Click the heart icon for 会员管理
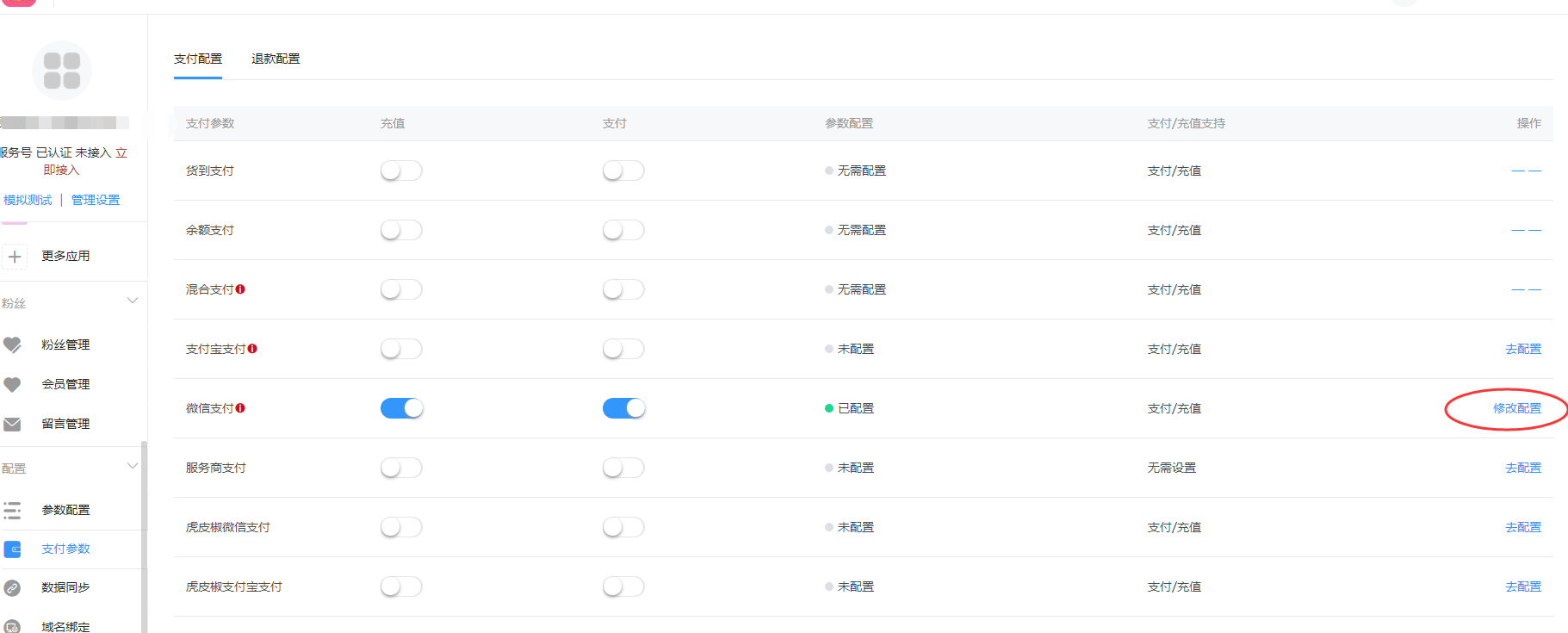This screenshot has height=633, width=1568. tap(12, 384)
